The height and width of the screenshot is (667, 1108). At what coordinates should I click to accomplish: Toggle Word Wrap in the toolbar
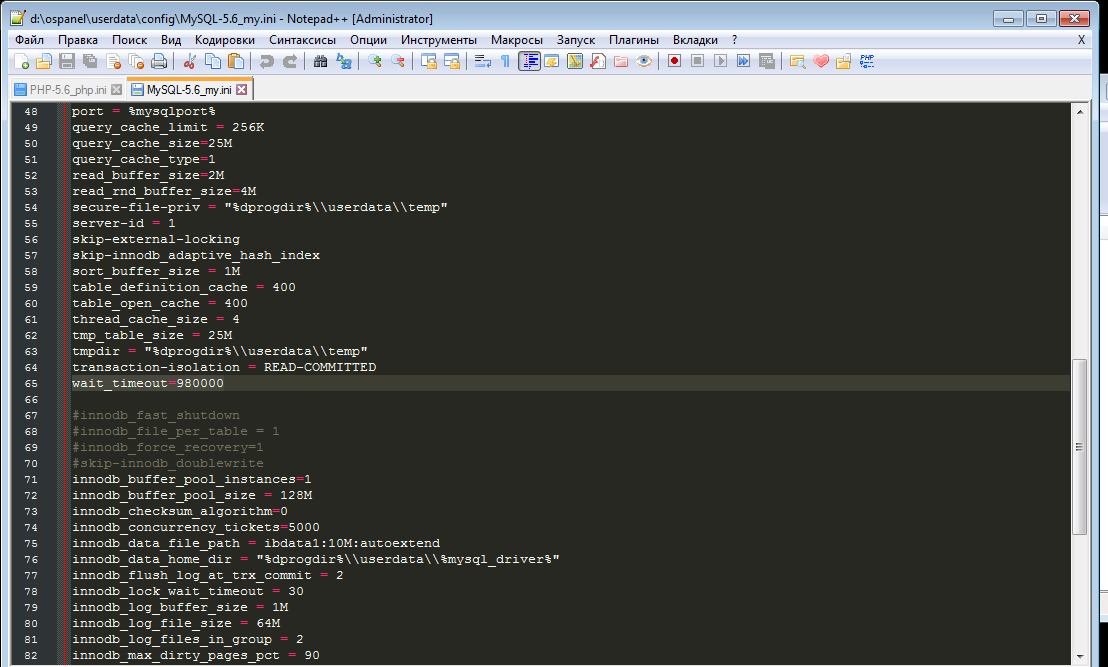tap(482, 61)
